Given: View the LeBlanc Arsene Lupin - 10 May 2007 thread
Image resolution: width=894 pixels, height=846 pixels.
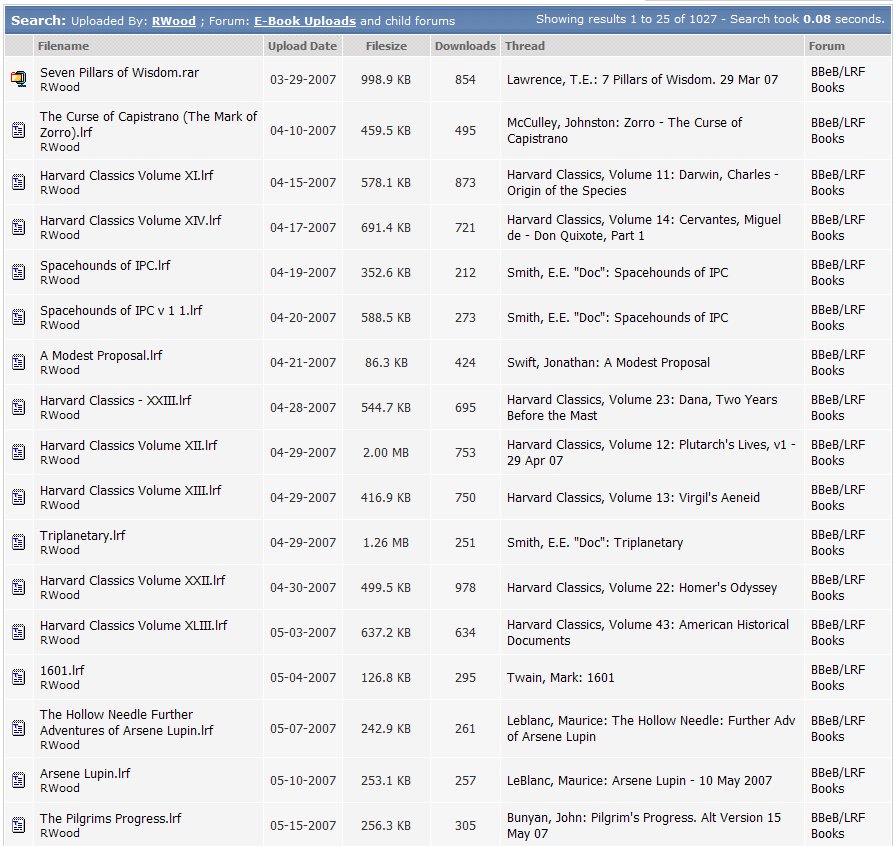Looking at the screenshot, I should coord(639,780).
